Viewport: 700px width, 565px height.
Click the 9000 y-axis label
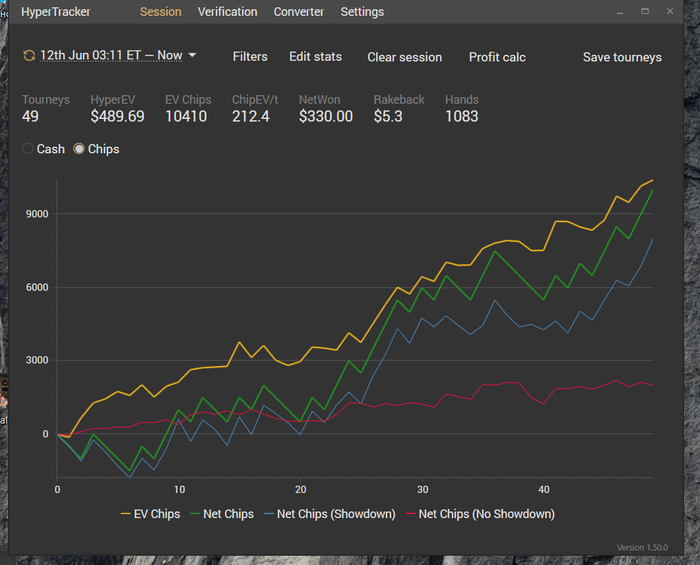click(37, 214)
